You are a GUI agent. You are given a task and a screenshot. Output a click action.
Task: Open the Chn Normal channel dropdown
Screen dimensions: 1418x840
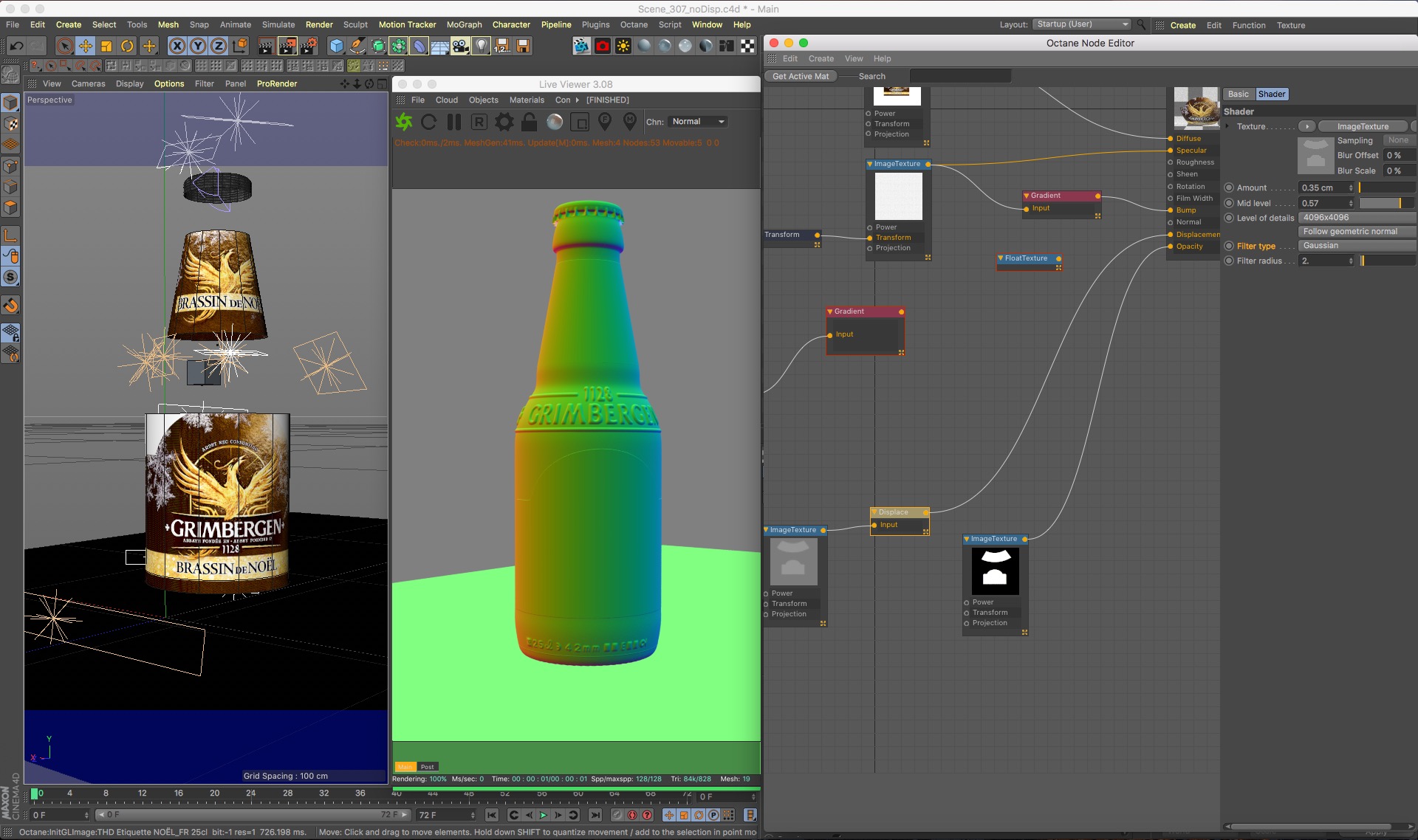698,122
